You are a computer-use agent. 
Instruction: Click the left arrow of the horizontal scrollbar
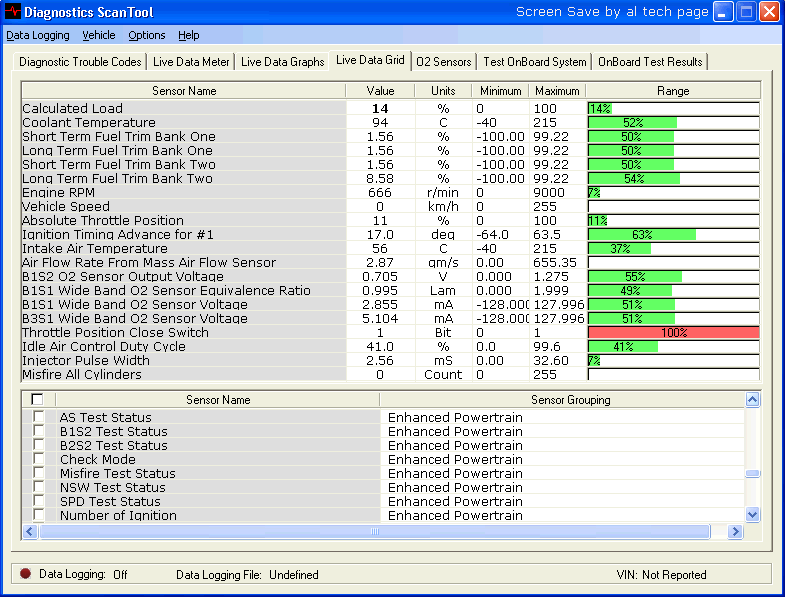tap(30, 532)
